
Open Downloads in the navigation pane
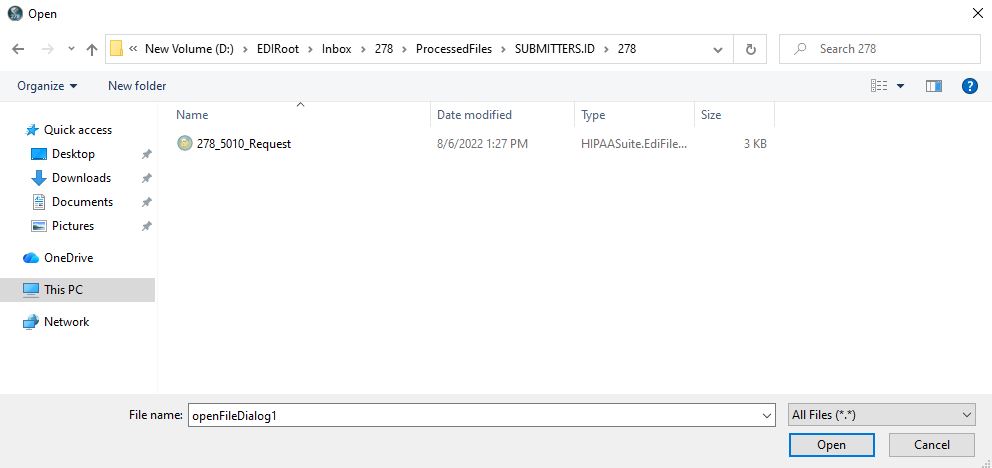[x=81, y=178]
